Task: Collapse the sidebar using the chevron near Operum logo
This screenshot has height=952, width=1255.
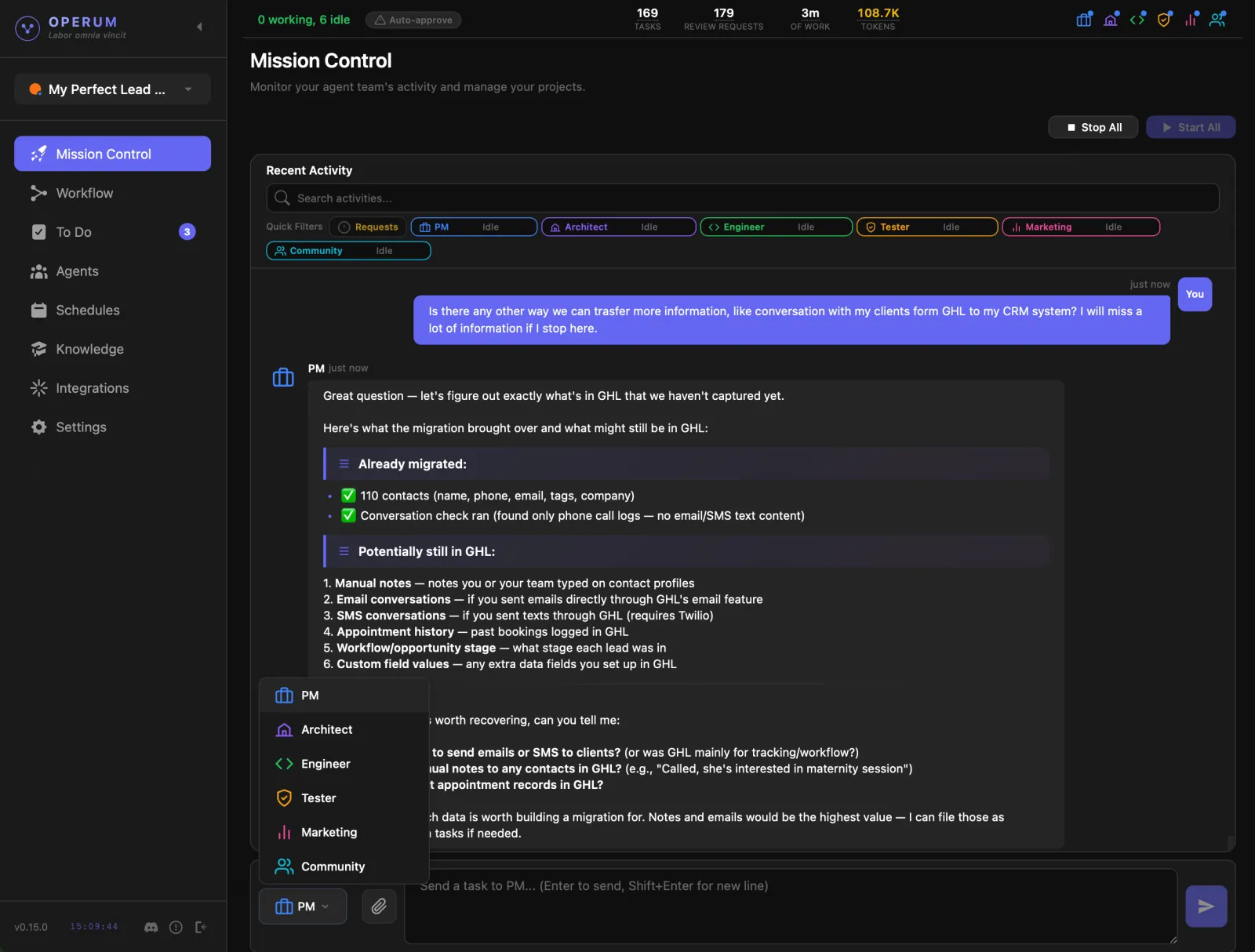Action: pos(199,27)
